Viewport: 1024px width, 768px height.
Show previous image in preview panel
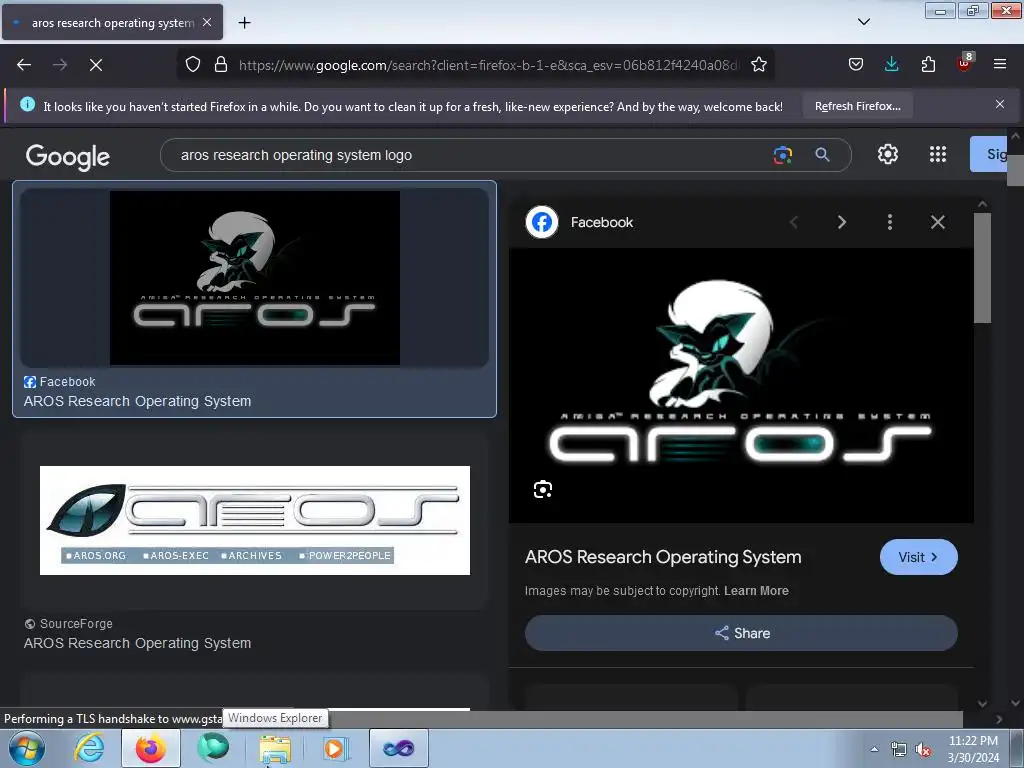click(x=793, y=222)
